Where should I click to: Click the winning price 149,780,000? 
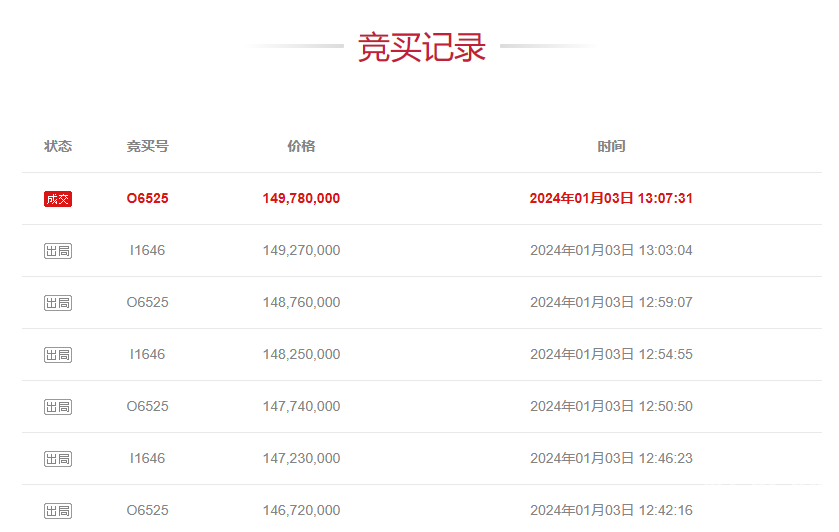coord(301,199)
